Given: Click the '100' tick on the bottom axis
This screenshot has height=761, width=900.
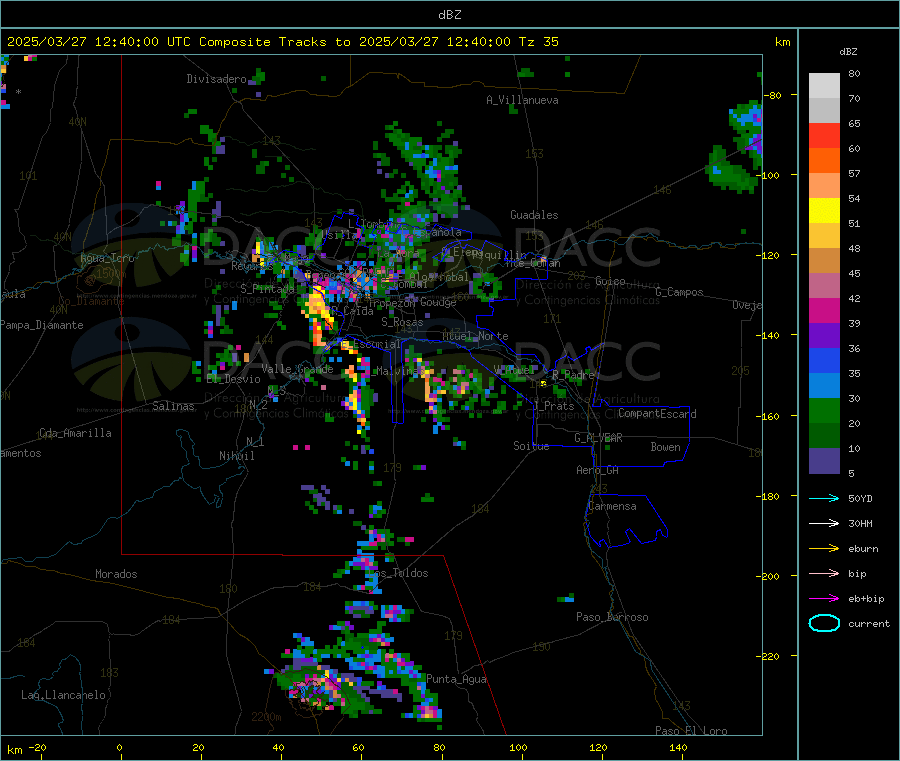Looking at the screenshot, I should [518, 747].
